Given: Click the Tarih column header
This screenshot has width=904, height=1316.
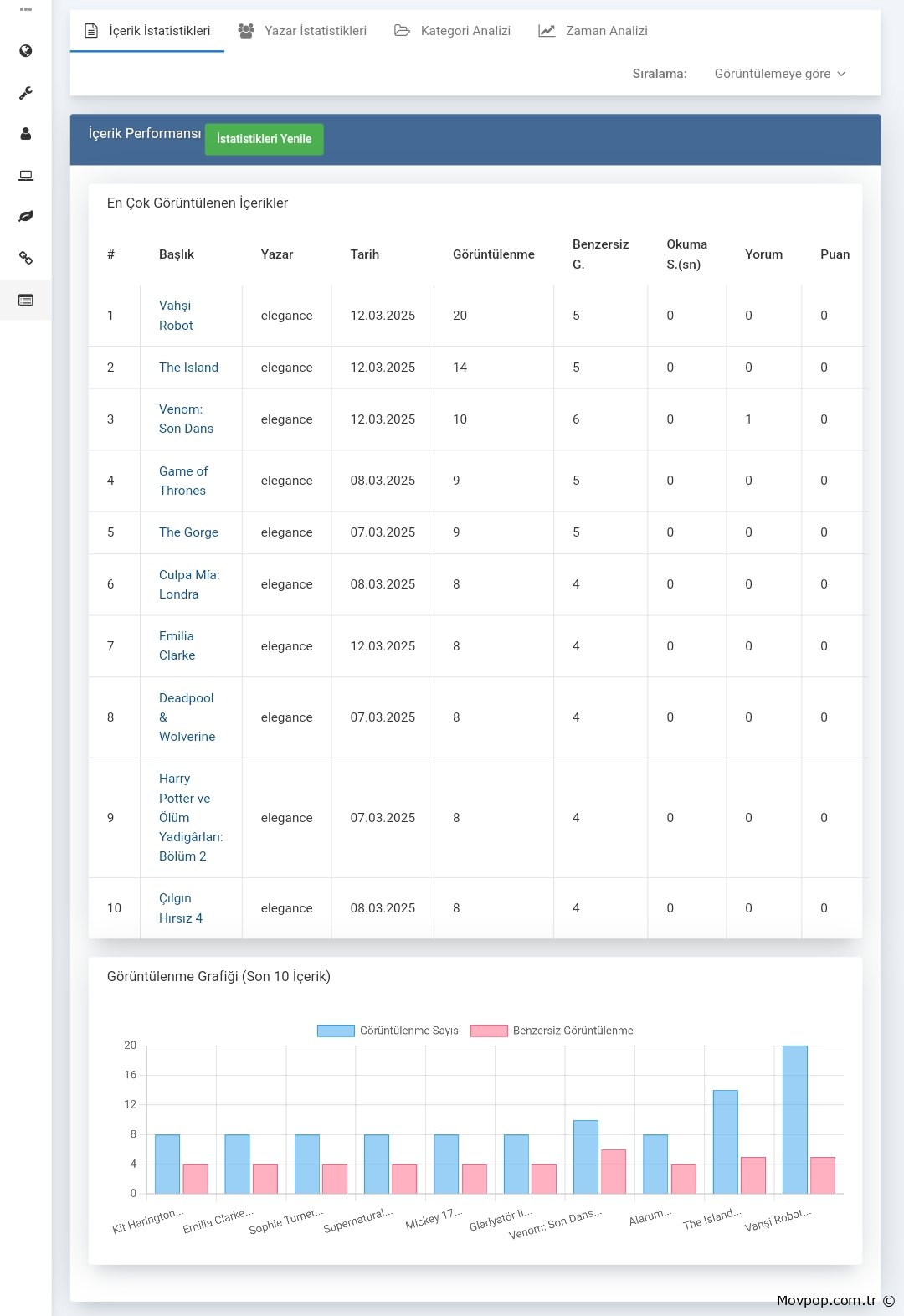Looking at the screenshot, I should point(365,254).
